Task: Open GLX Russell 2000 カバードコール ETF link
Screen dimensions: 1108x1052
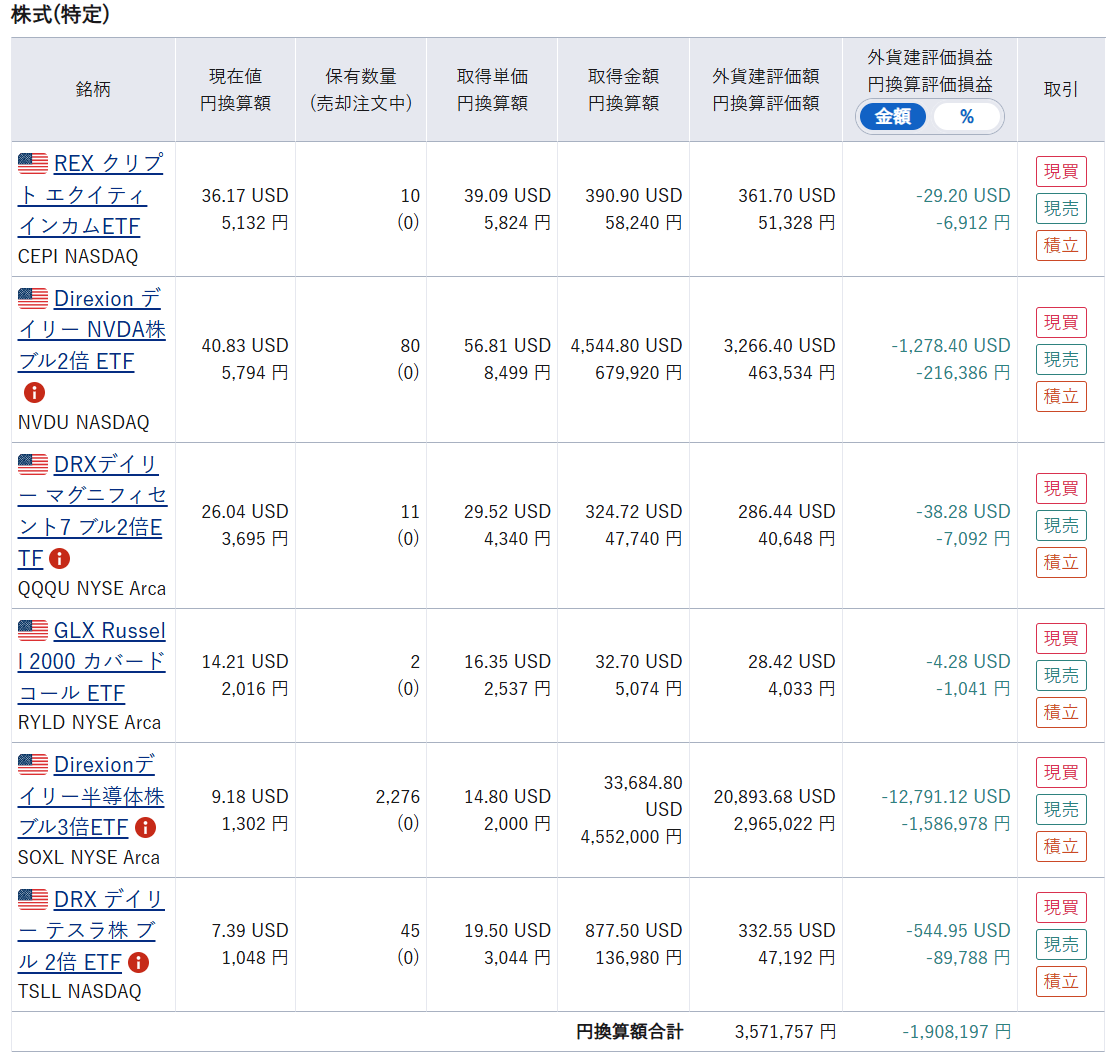Action: pos(92,662)
